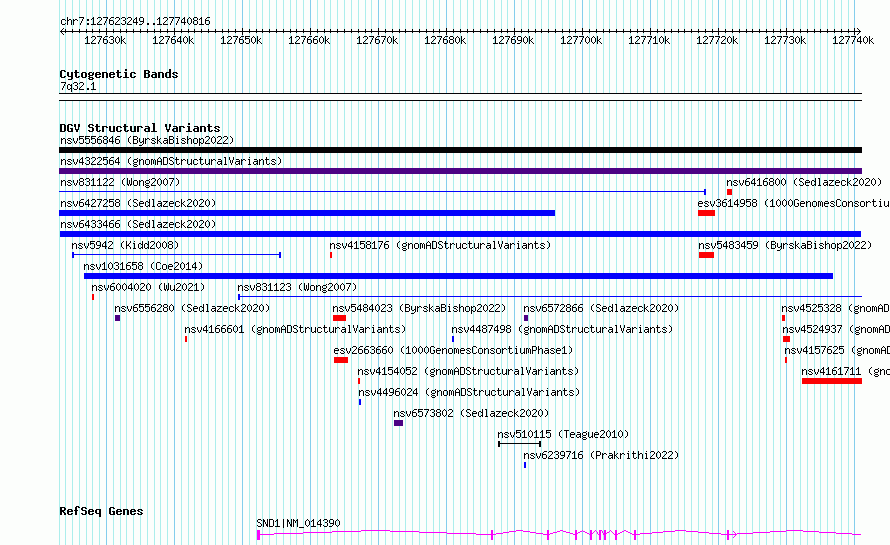Click the red nsv6004020 variant marker

coord(93,297)
